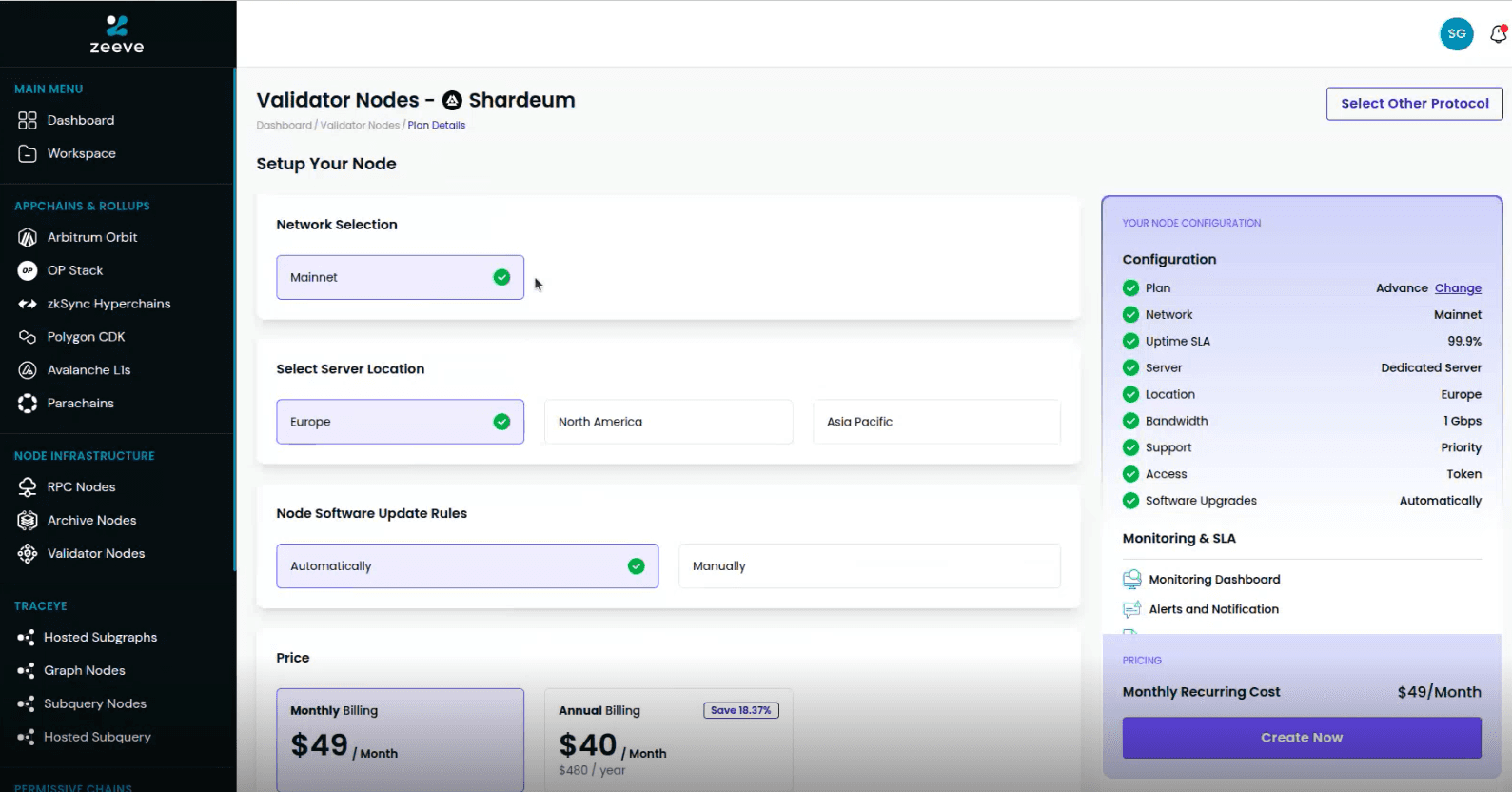Select Asia Pacific server location

(936, 422)
